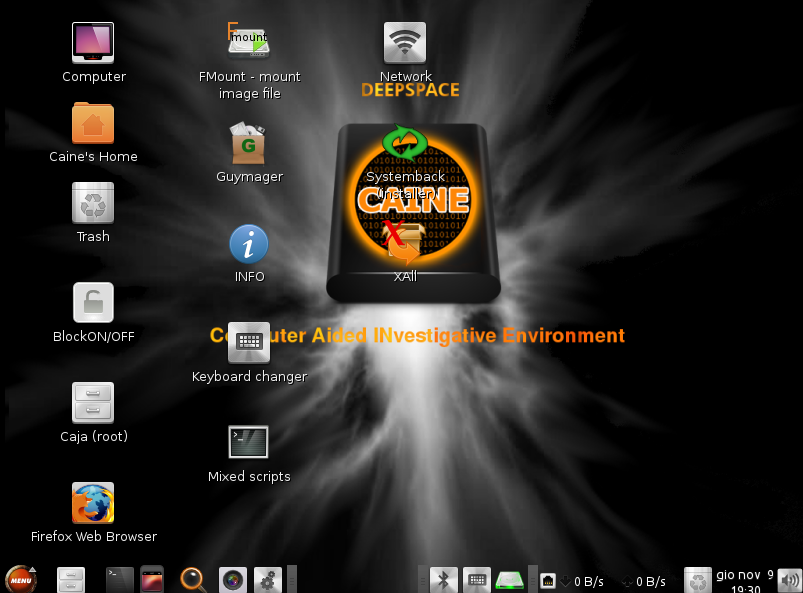
Task: Open the Guymager desktop icon
Action: (x=249, y=143)
